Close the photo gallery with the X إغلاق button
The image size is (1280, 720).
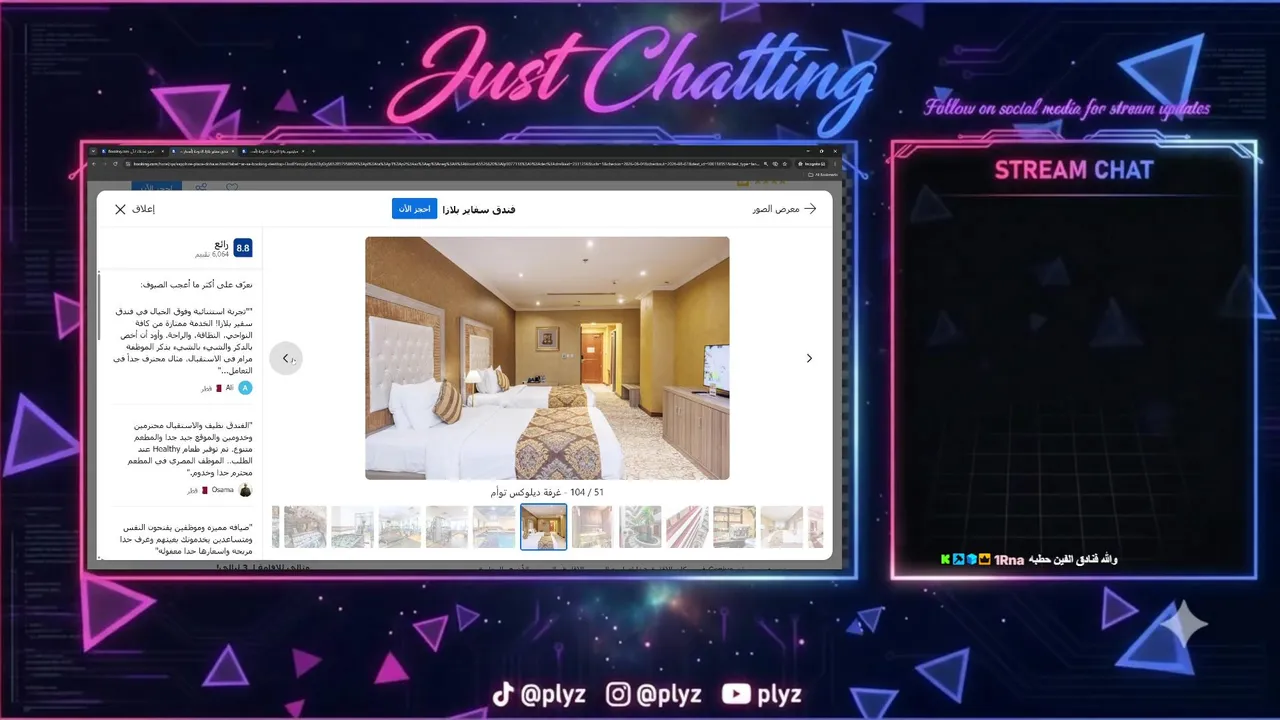(134, 209)
